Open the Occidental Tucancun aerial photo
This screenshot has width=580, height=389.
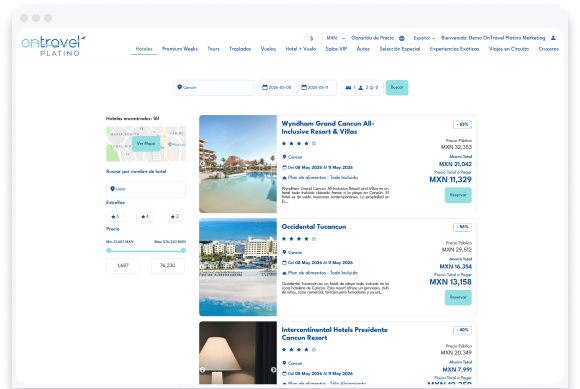238,267
